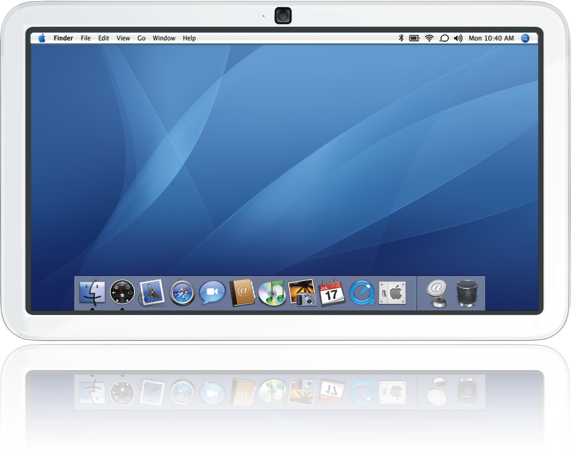Launch Safari compass icon
This screenshot has height=463, width=571.
coord(182,293)
